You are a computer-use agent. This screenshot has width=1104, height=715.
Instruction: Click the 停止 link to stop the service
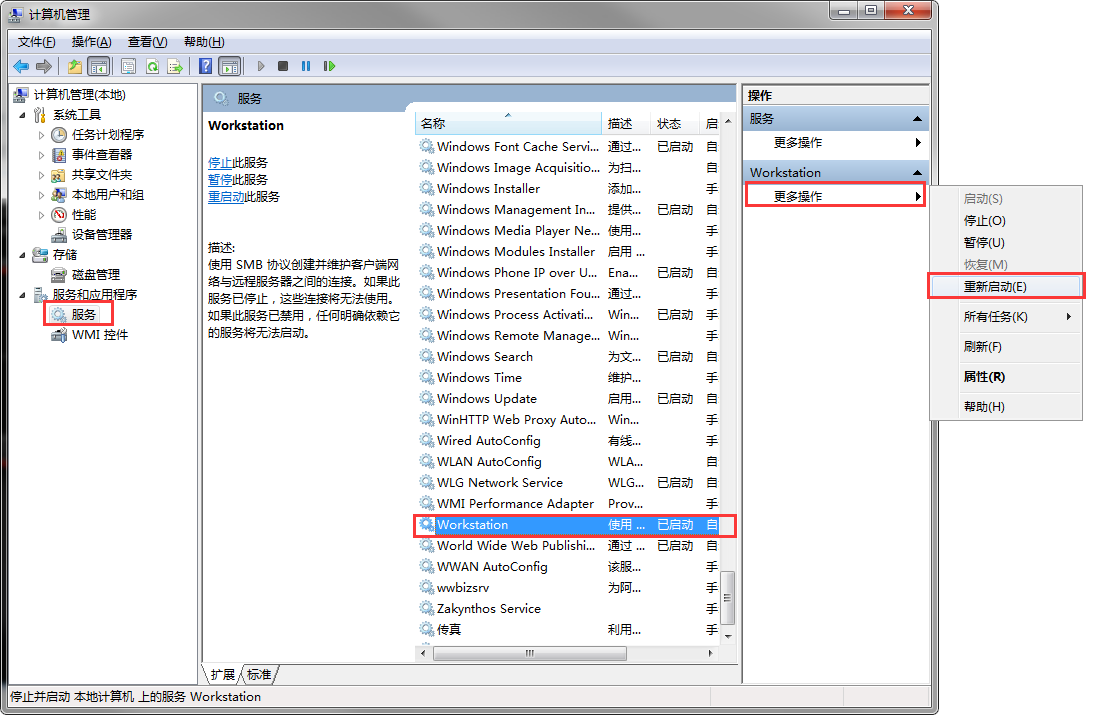coord(220,162)
